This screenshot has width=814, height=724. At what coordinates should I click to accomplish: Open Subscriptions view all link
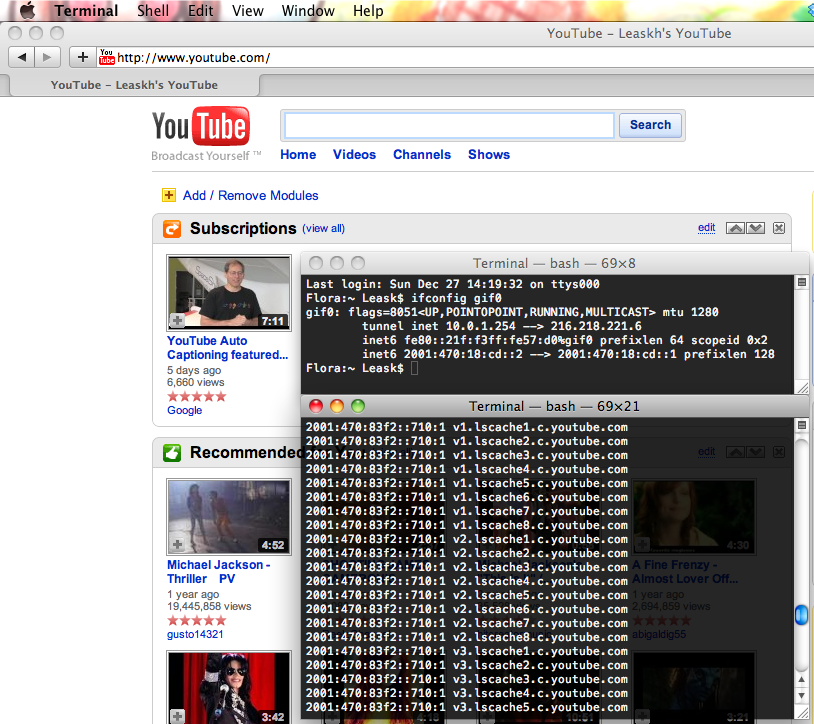click(323, 228)
